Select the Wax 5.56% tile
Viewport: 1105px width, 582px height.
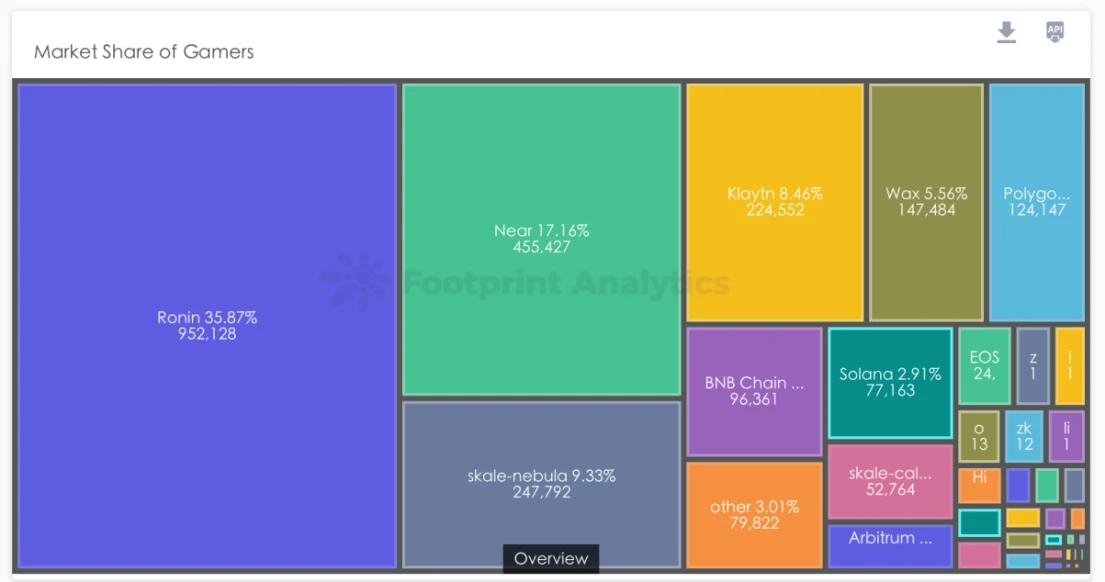pos(926,202)
